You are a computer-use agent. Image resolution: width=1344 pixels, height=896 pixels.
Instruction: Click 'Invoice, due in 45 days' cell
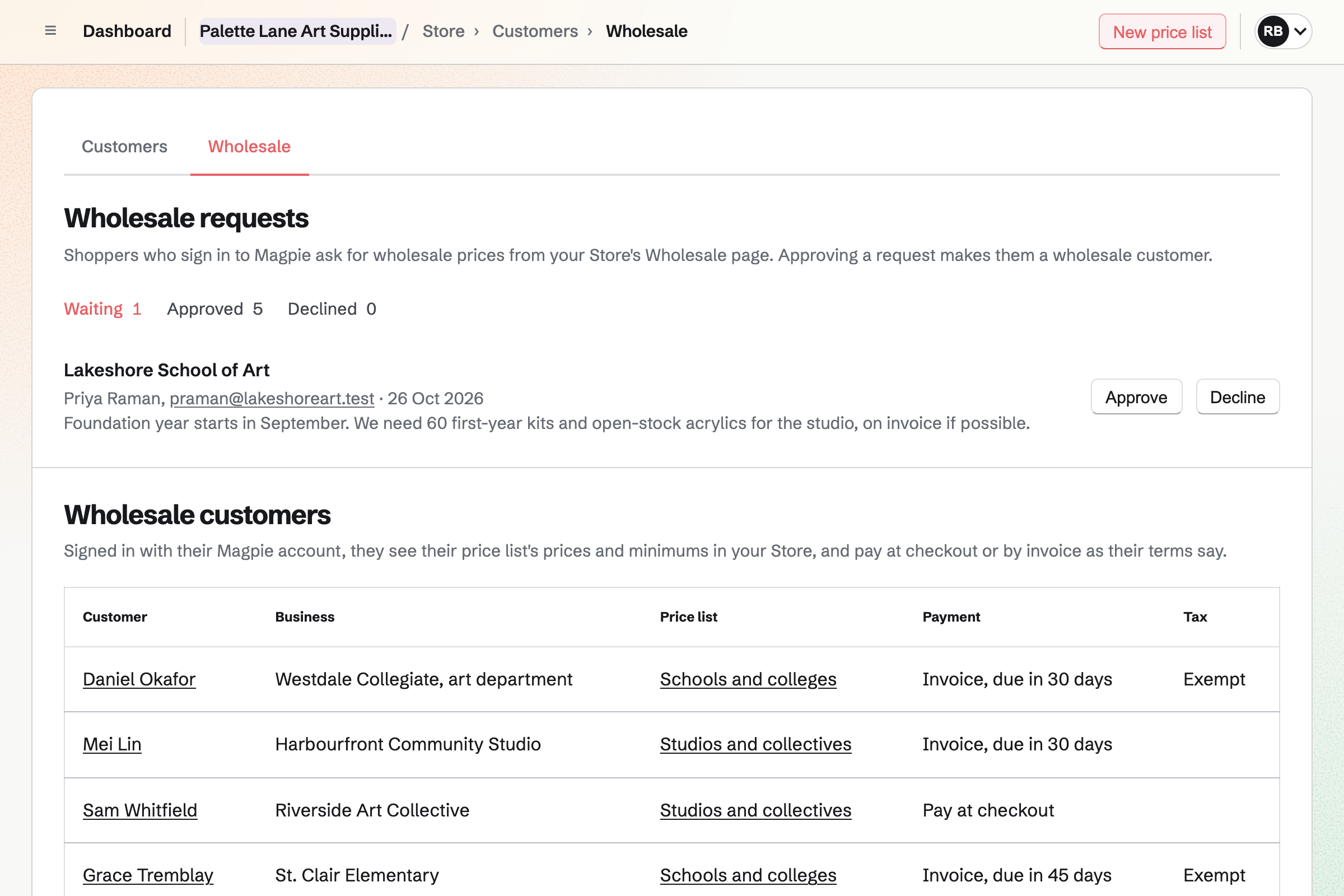point(1017,875)
